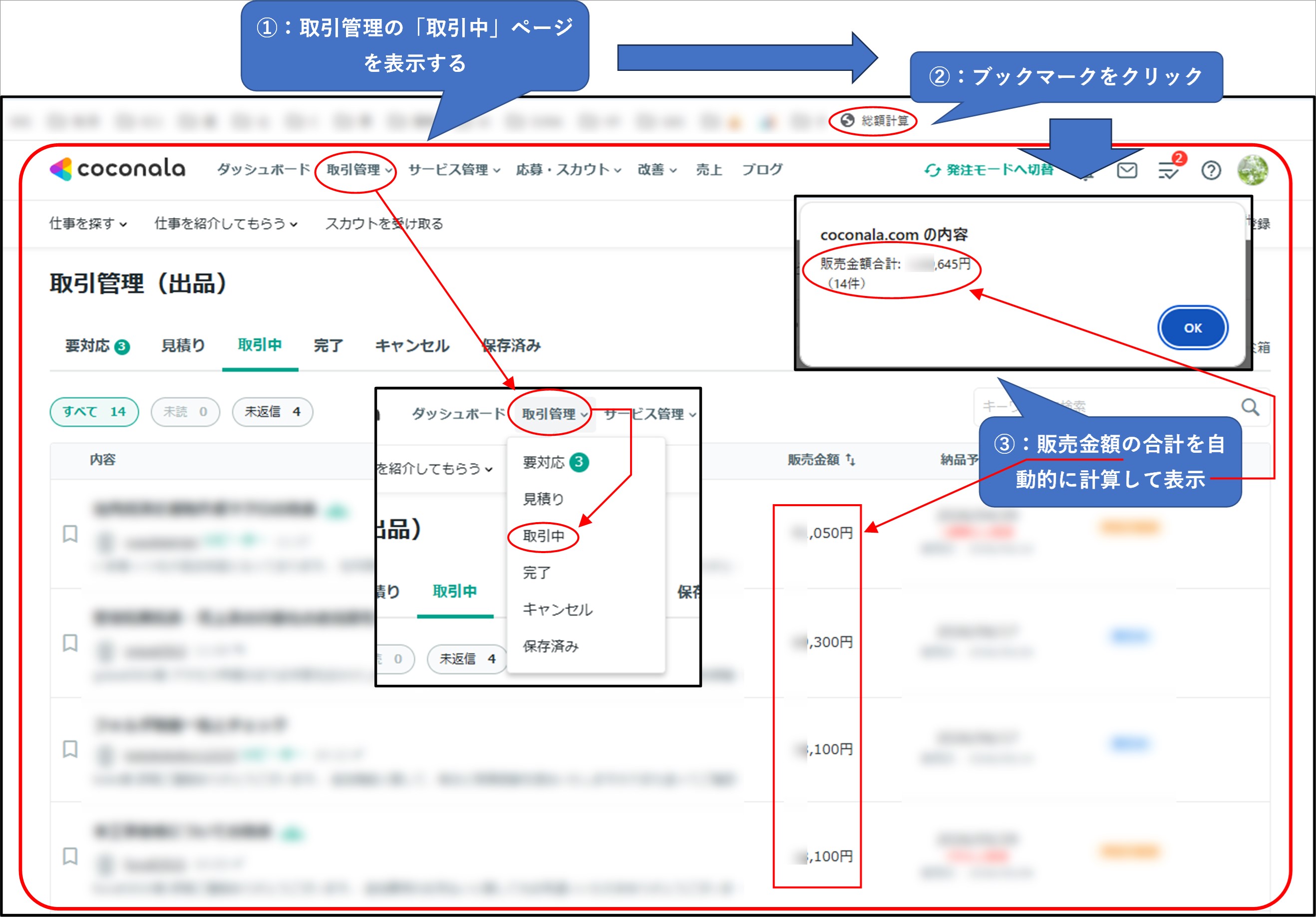The image size is (1316, 917).
Task: Expand 仕事を紹介してもらう in the sub navigation
Action: click(226, 224)
